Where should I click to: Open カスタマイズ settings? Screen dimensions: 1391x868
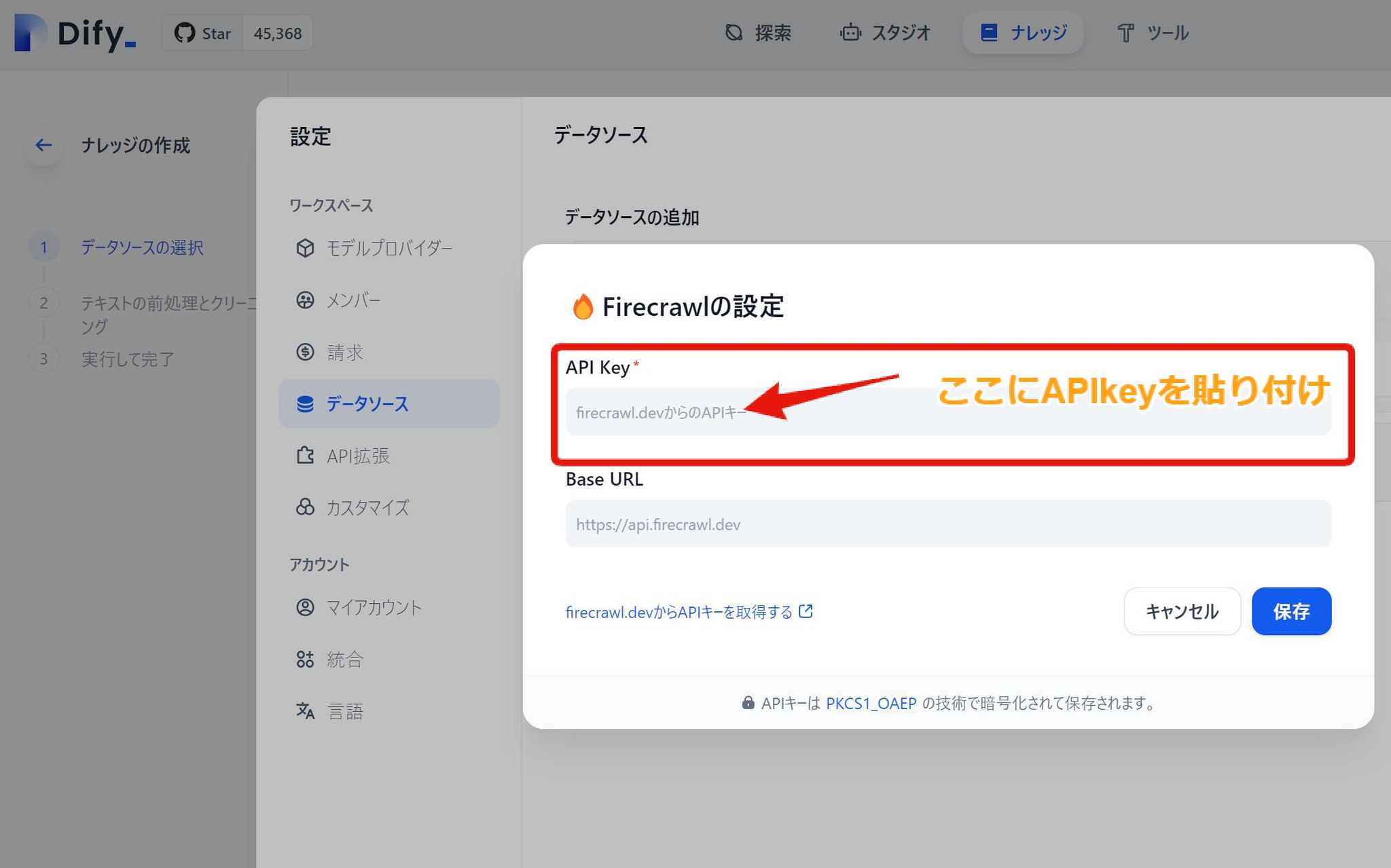[389, 507]
